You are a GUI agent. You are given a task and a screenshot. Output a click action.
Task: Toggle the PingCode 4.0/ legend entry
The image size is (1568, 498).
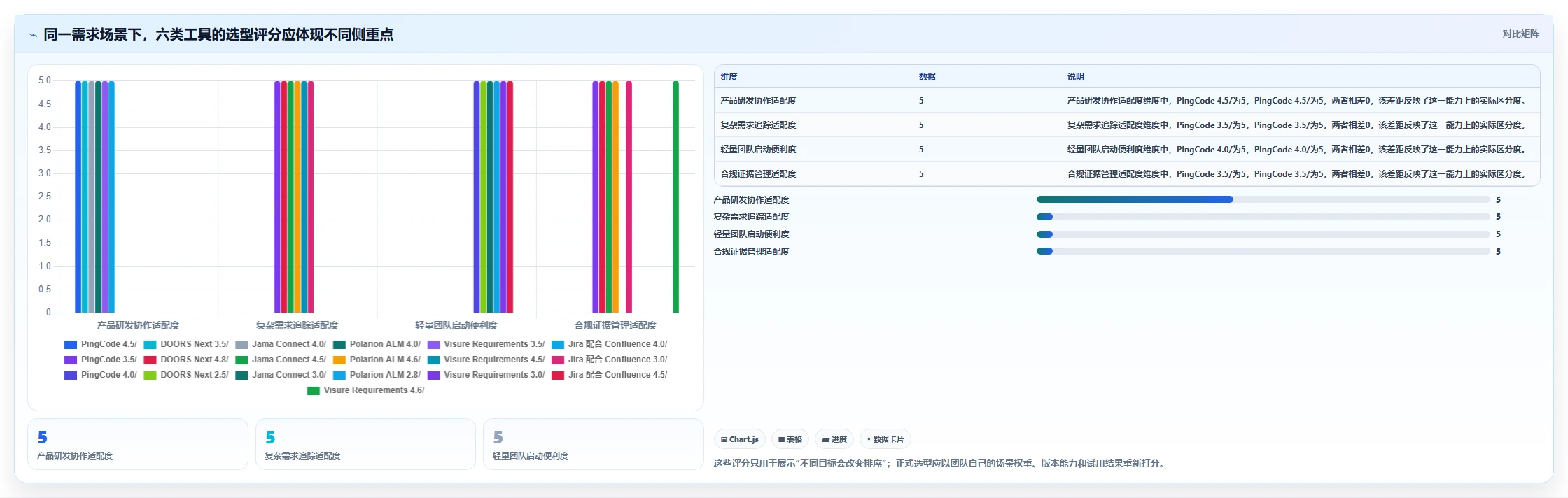101,375
